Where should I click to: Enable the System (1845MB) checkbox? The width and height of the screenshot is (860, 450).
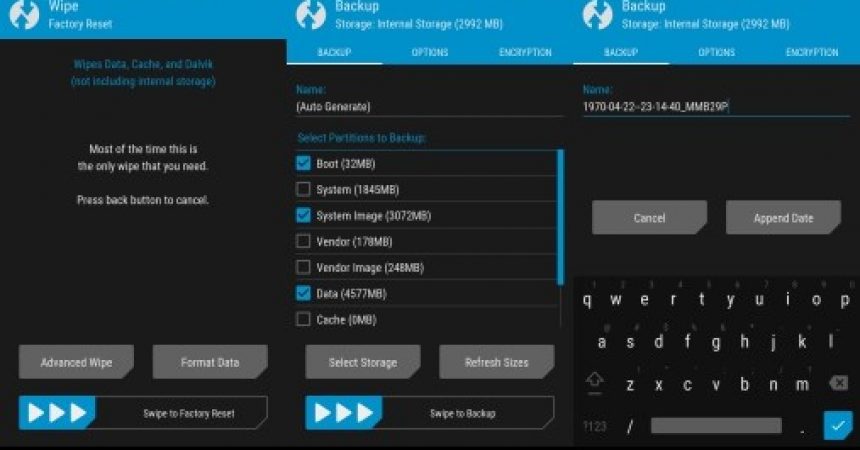(303, 189)
